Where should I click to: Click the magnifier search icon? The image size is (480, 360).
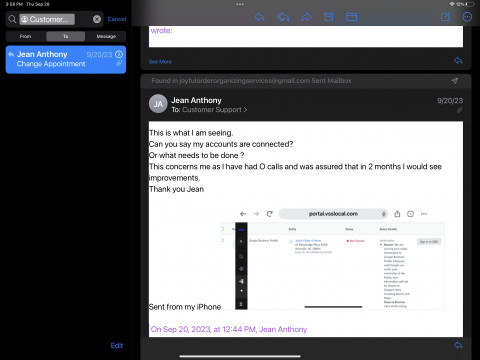pos(12,19)
